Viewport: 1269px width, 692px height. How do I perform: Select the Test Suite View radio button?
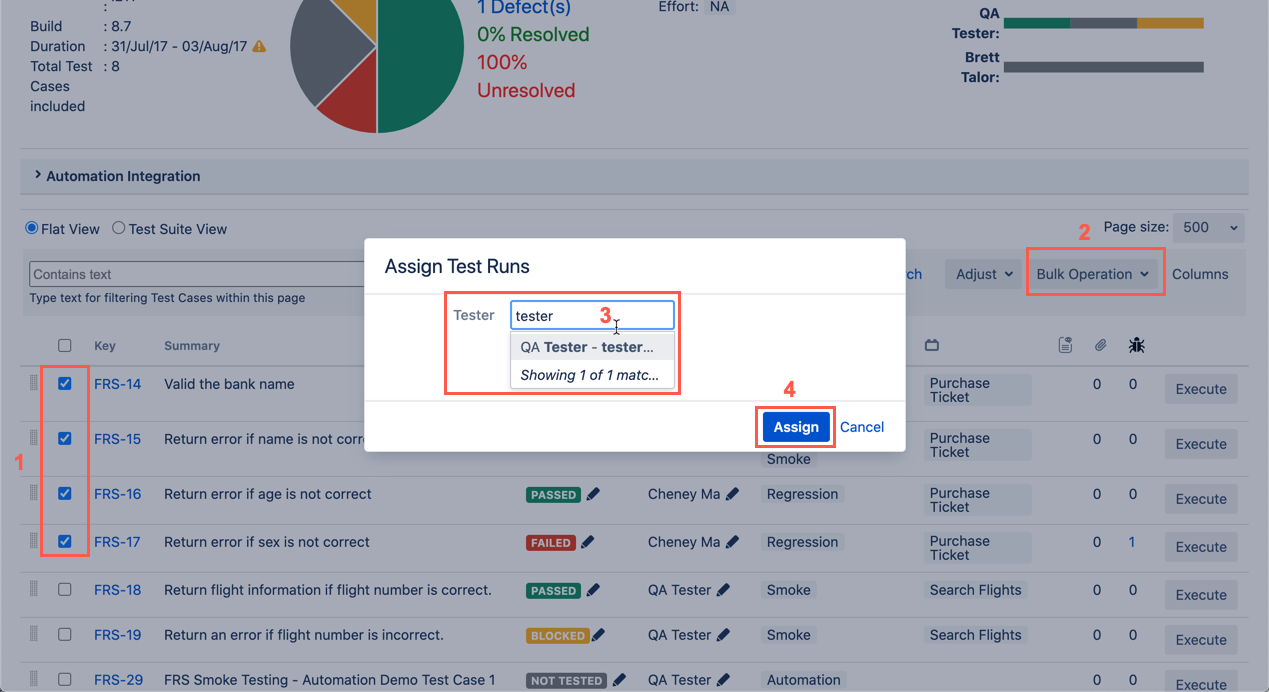tap(119, 228)
